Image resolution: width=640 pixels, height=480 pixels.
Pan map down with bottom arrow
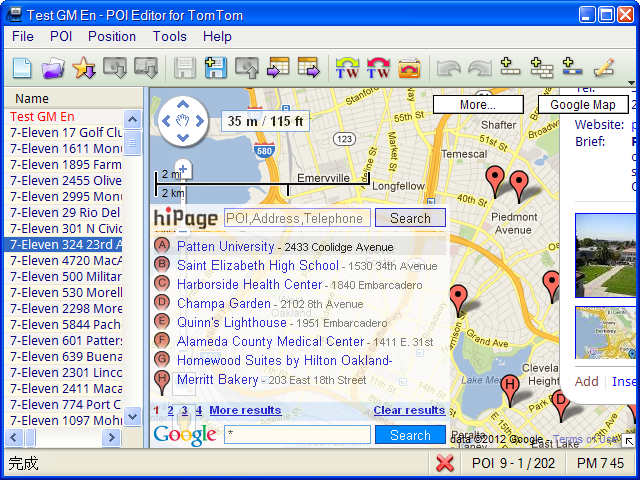[x=183, y=138]
